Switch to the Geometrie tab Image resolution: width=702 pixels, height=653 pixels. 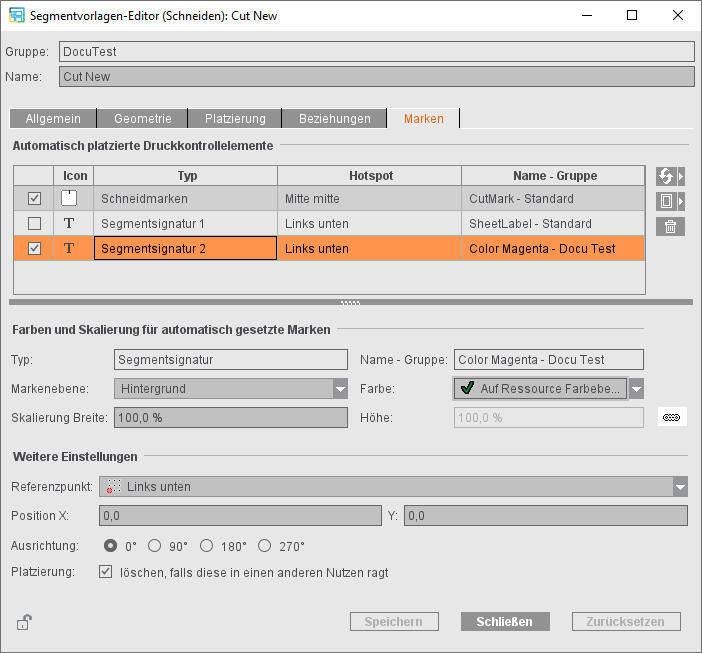click(x=142, y=119)
